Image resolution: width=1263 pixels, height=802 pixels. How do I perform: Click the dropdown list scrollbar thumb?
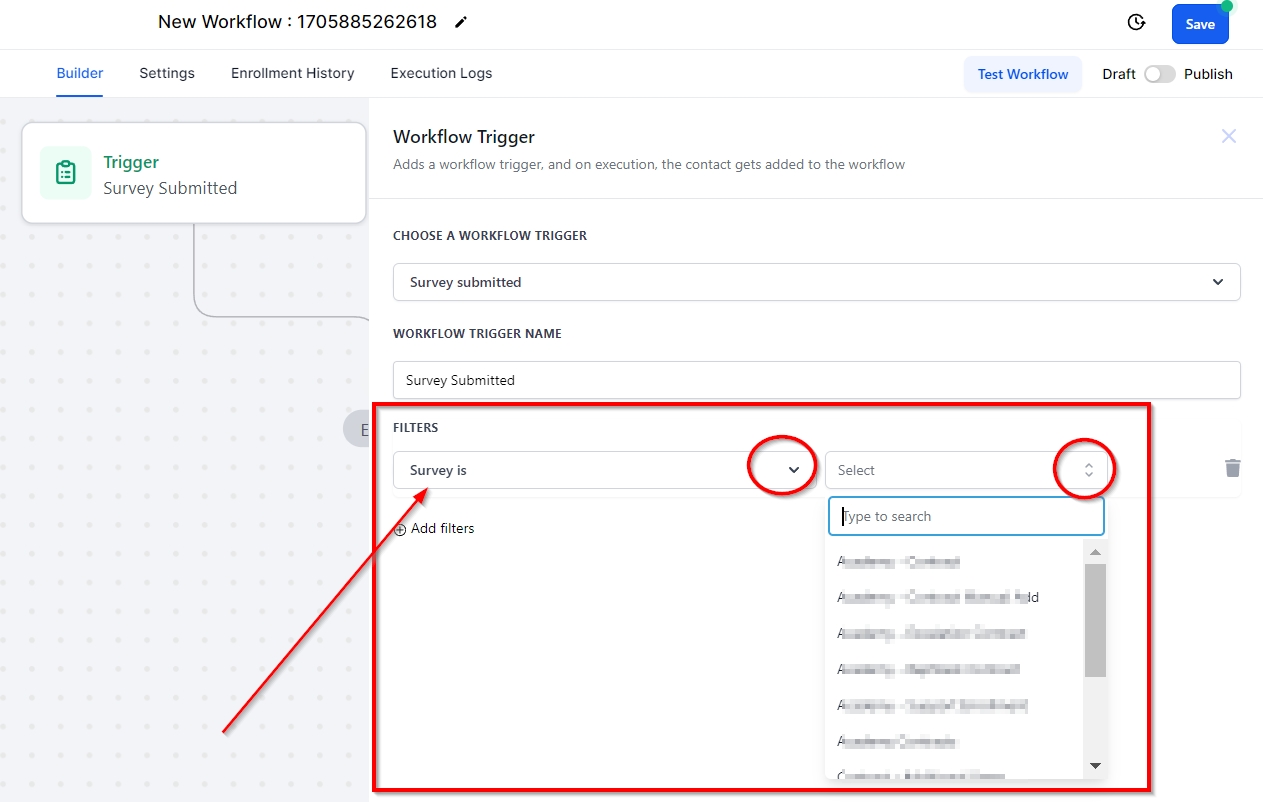click(1095, 620)
